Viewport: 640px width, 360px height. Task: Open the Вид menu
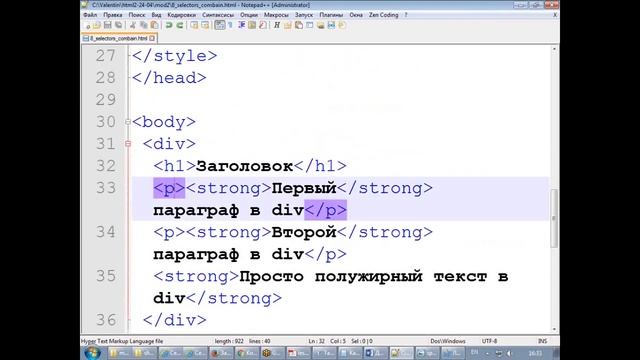click(x=156, y=15)
